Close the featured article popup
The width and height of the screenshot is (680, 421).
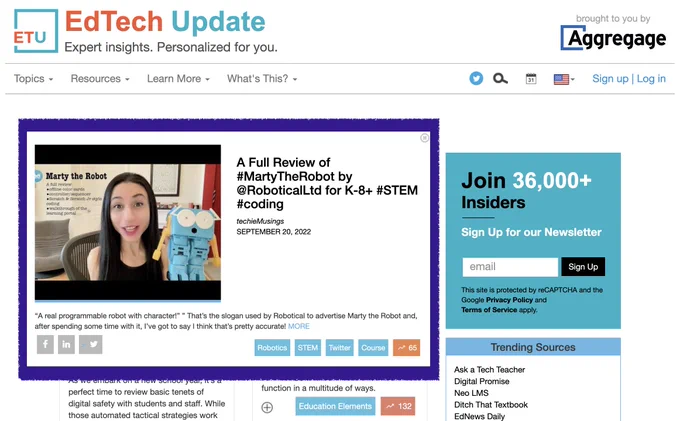pyautogui.click(x=425, y=138)
